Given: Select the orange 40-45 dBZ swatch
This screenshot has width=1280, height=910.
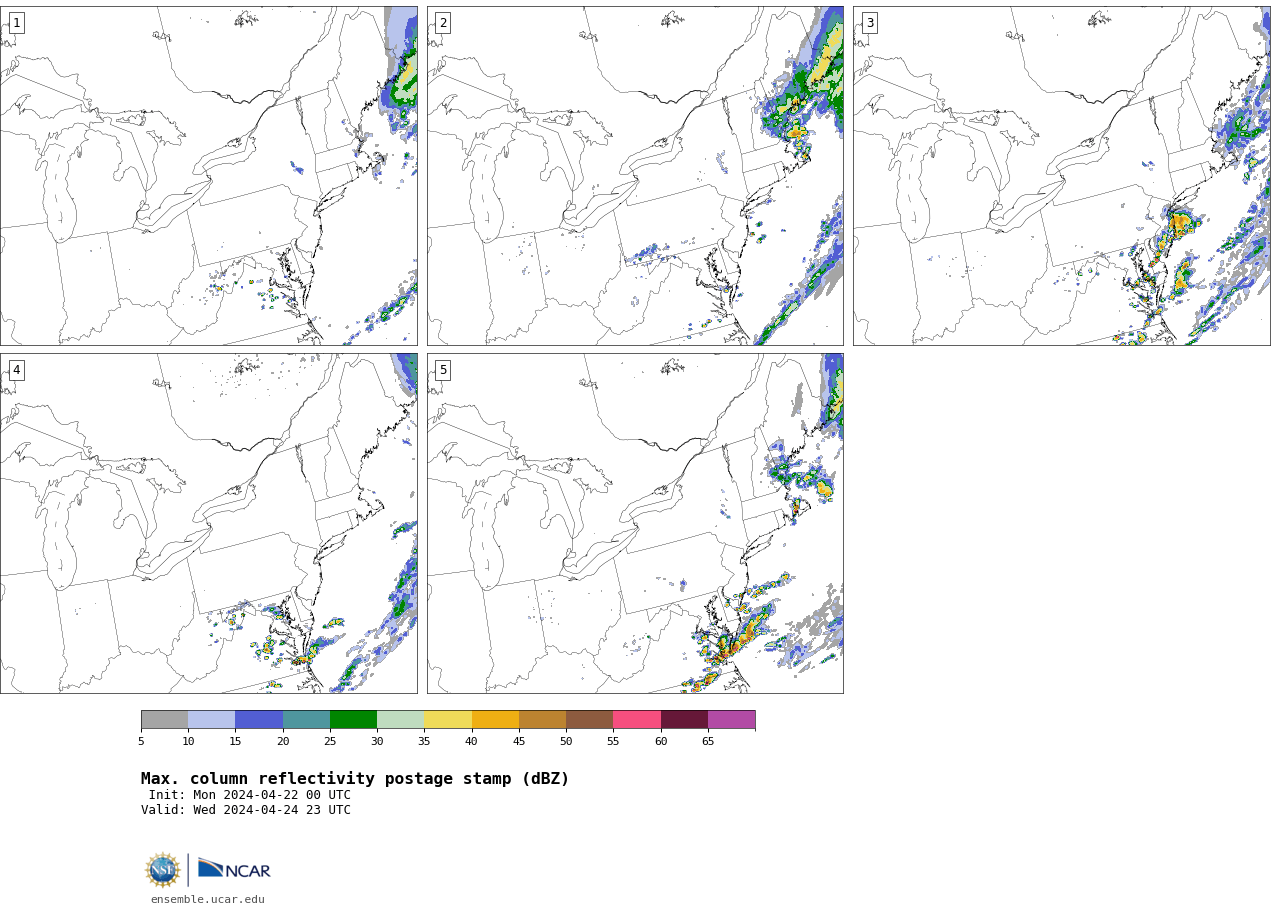Looking at the screenshot, I should coord(495,720).
